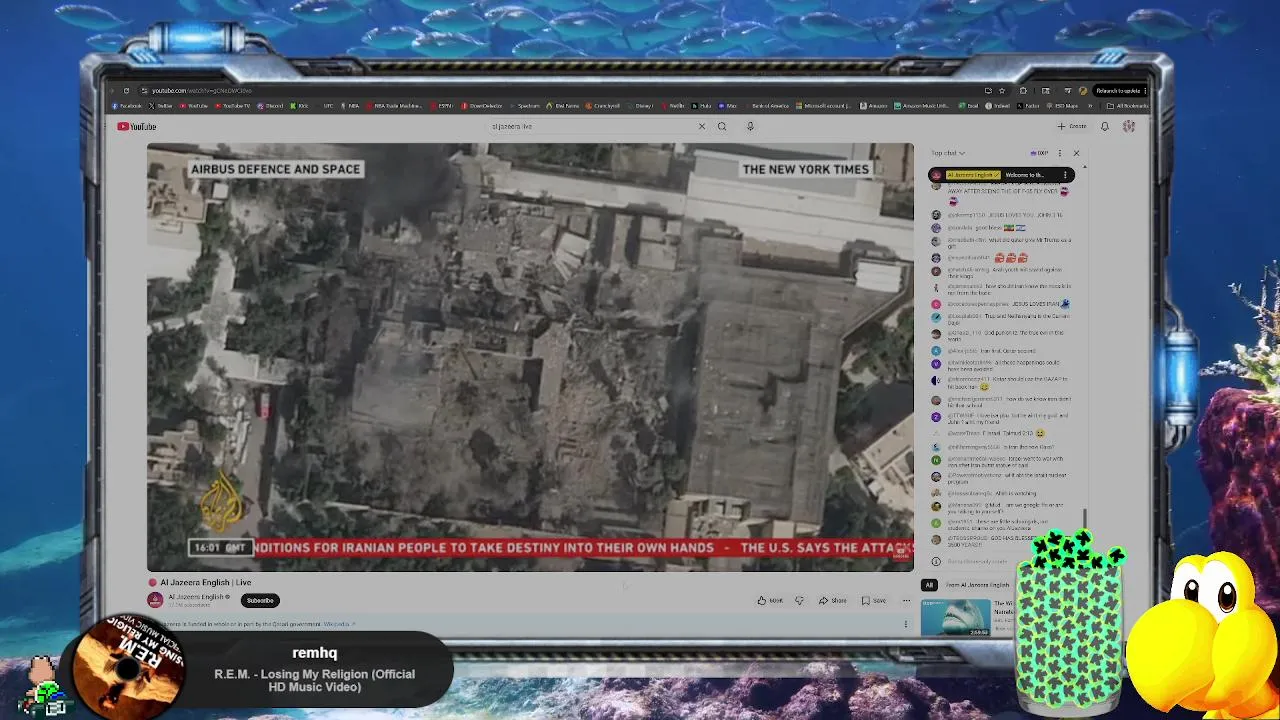
Task: Expand the Top chat dropdown
Action: [x=948, y=153]
